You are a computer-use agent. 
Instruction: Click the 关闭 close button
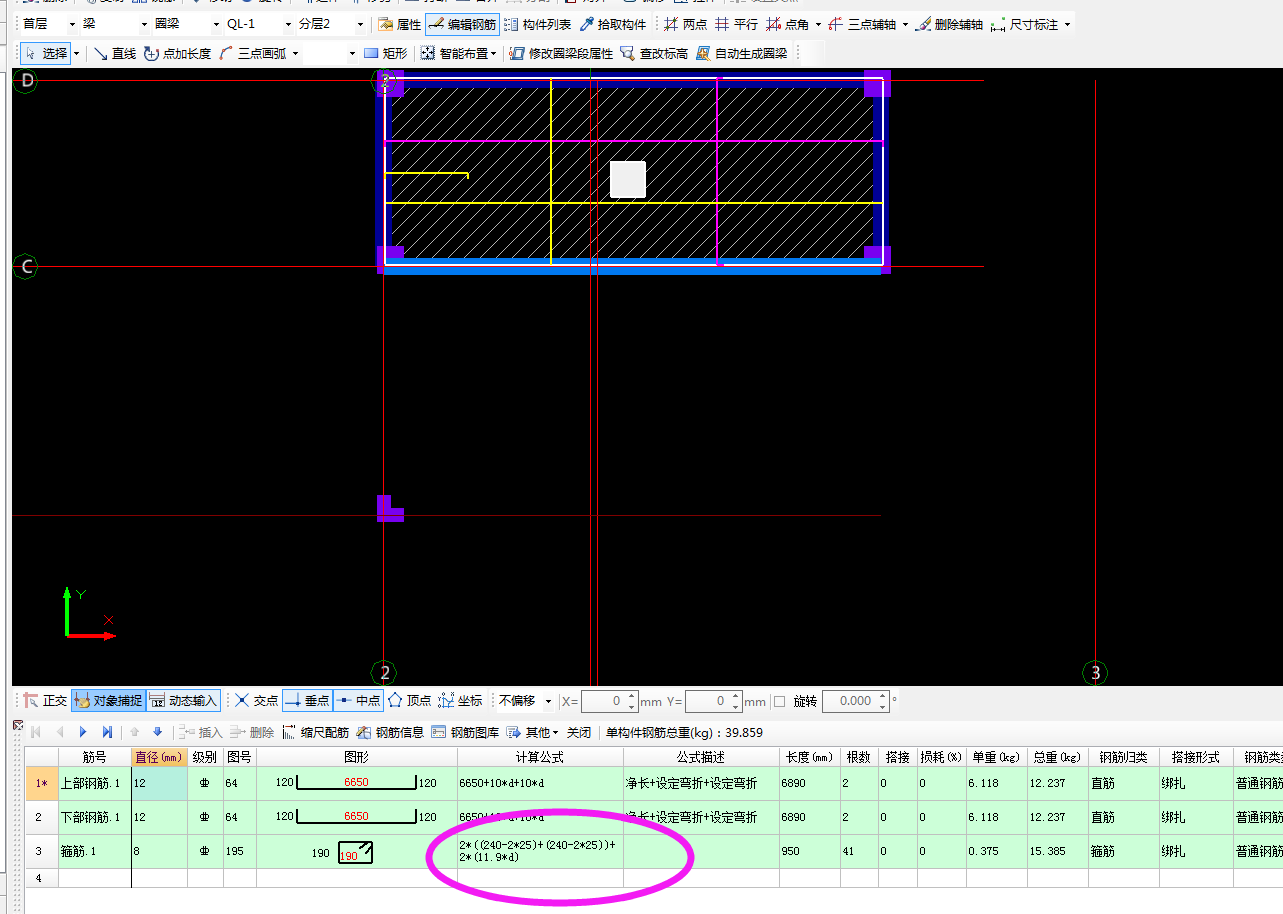point(579,732)
